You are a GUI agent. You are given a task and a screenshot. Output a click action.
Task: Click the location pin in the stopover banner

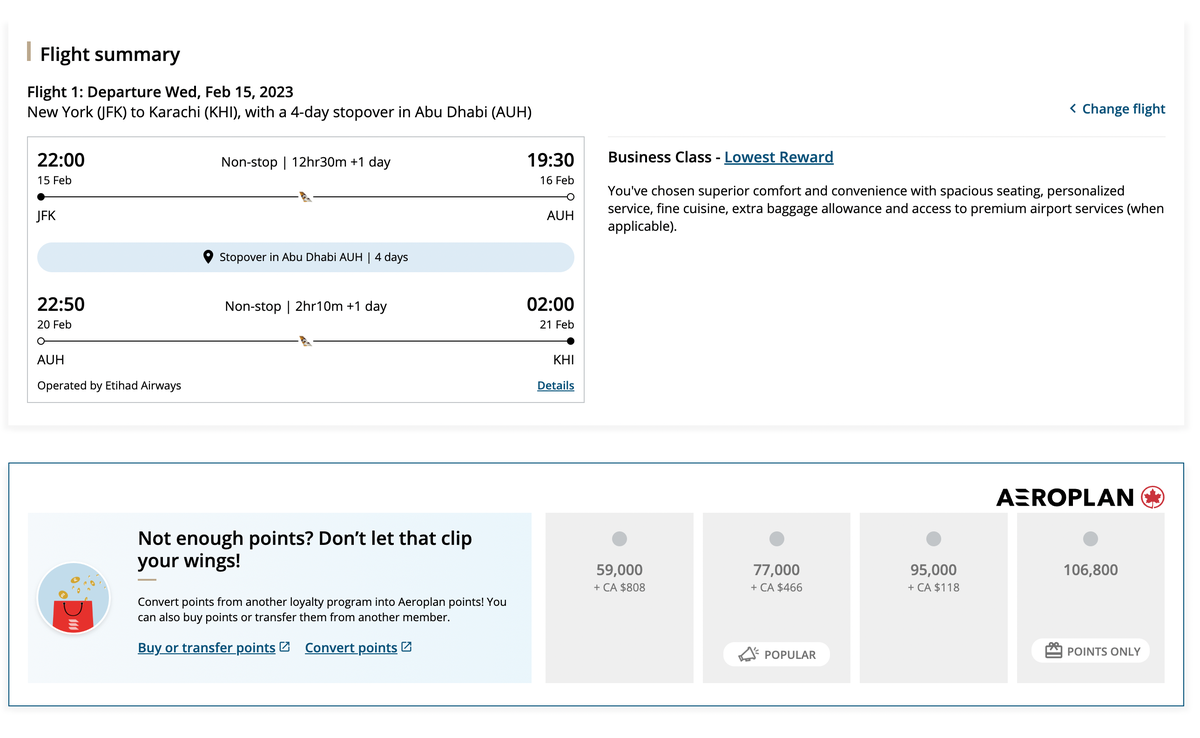pyautogui.click(x=208, y=256)
